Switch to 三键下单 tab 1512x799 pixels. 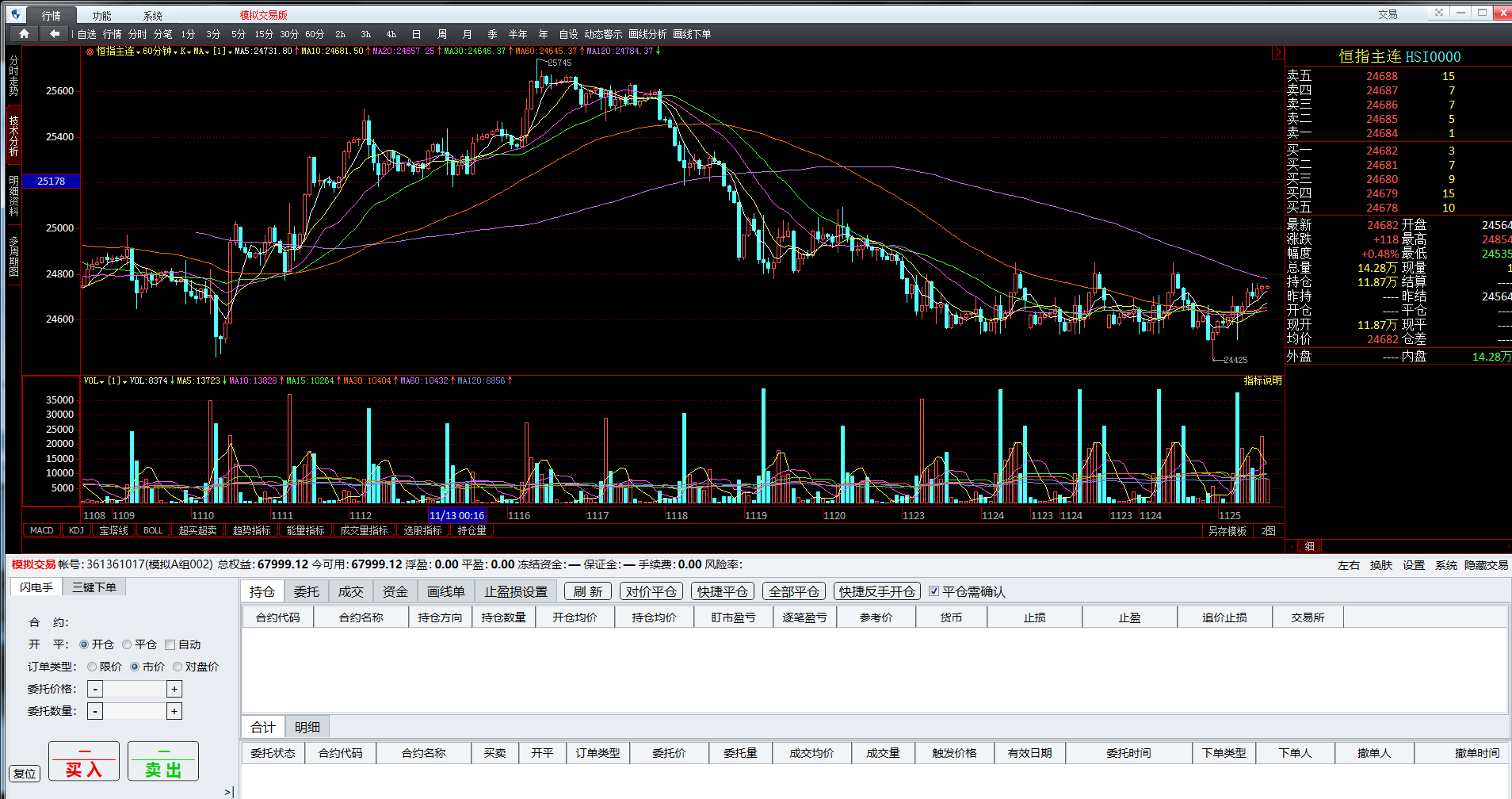[94, 587]
